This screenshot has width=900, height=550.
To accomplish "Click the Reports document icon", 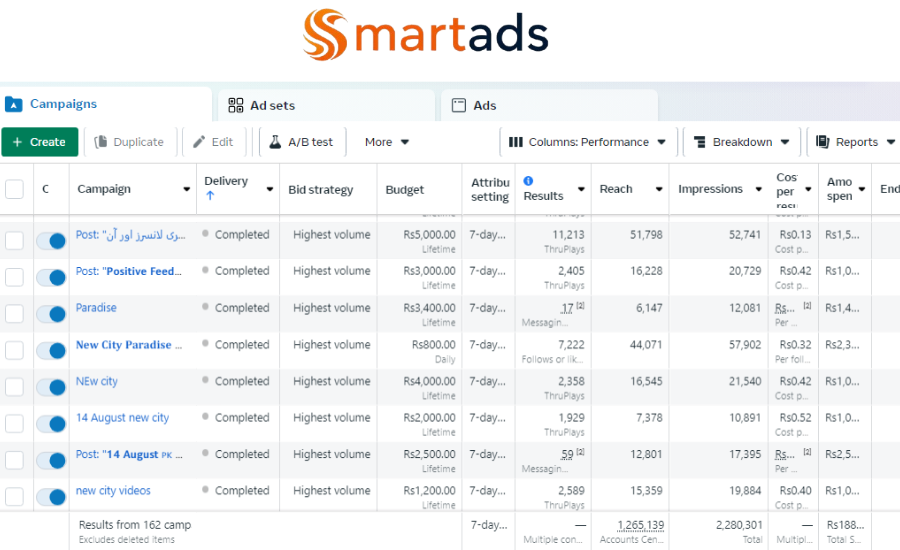I will [823, 142].
